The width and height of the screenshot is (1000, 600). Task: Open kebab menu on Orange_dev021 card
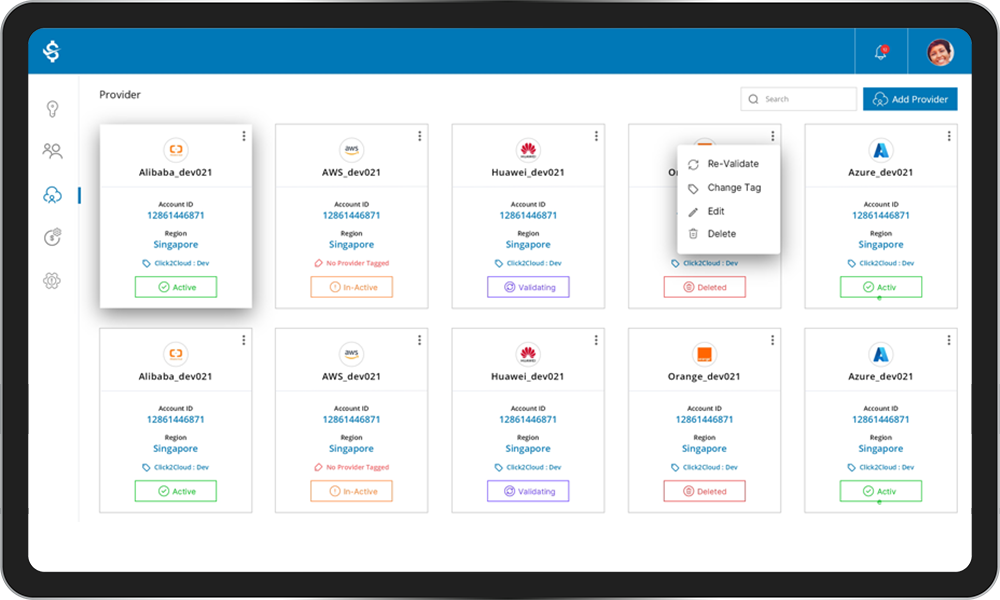[x=772, y=340]
